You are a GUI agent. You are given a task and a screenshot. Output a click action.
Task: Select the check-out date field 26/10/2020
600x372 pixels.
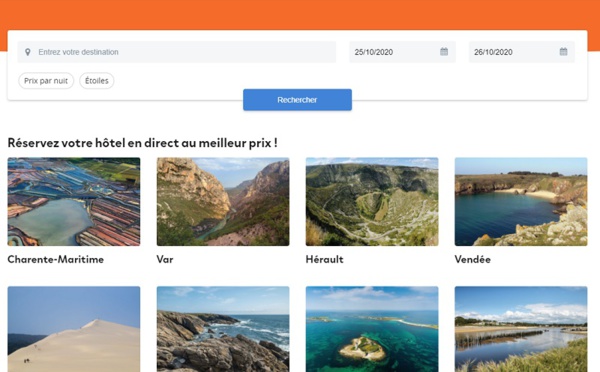[522, 52]
